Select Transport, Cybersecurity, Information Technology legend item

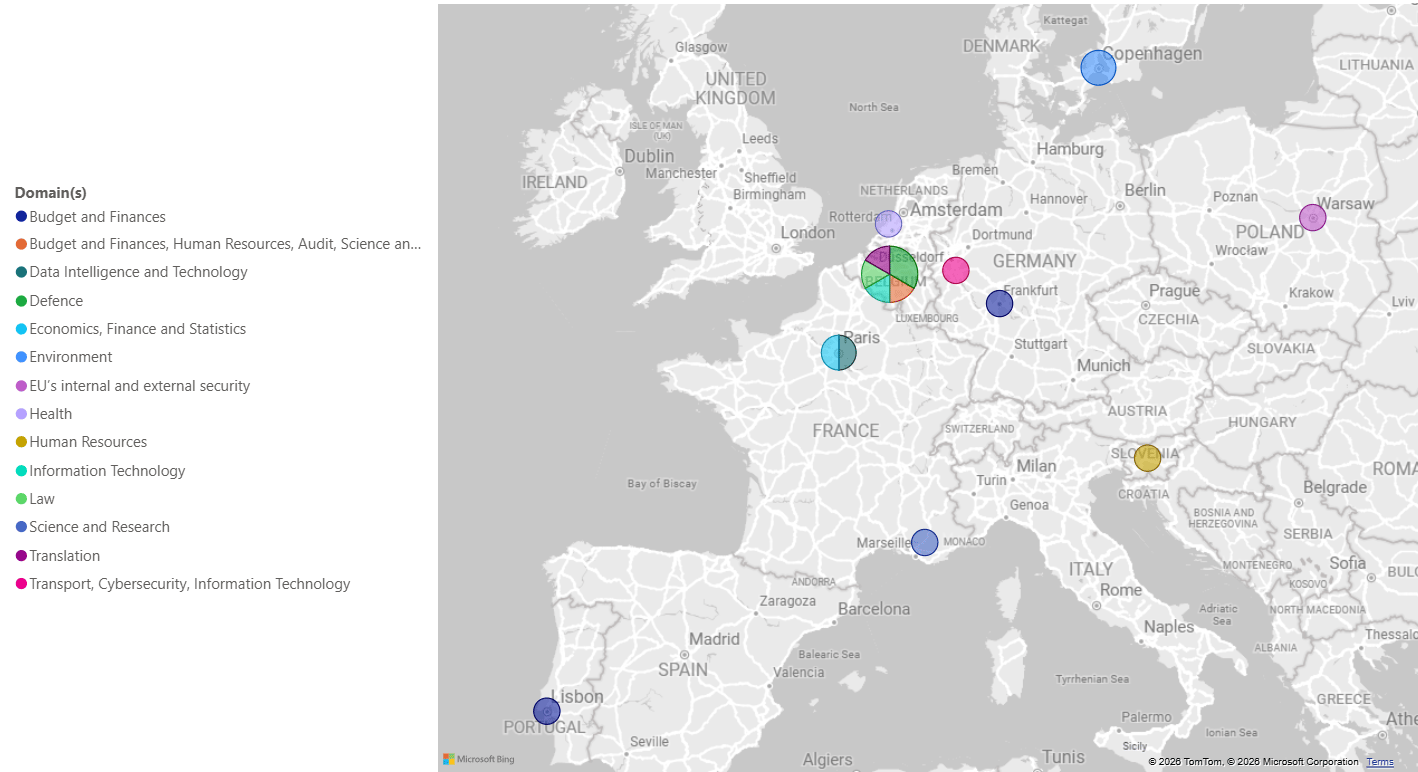(x=182, y=584)
